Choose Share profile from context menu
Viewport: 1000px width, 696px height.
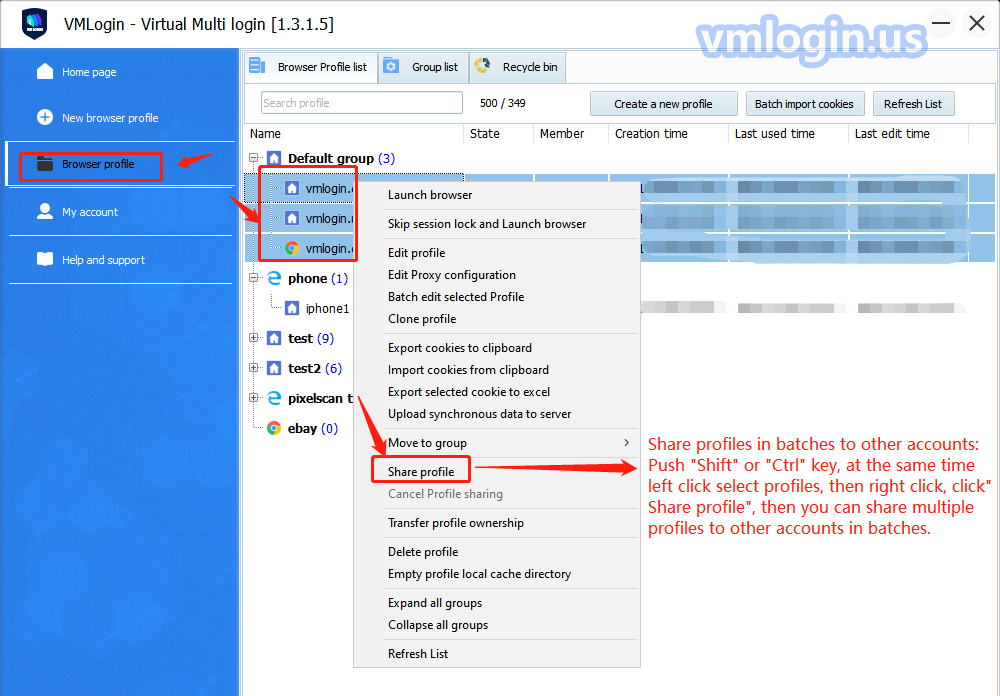(421, 472)
